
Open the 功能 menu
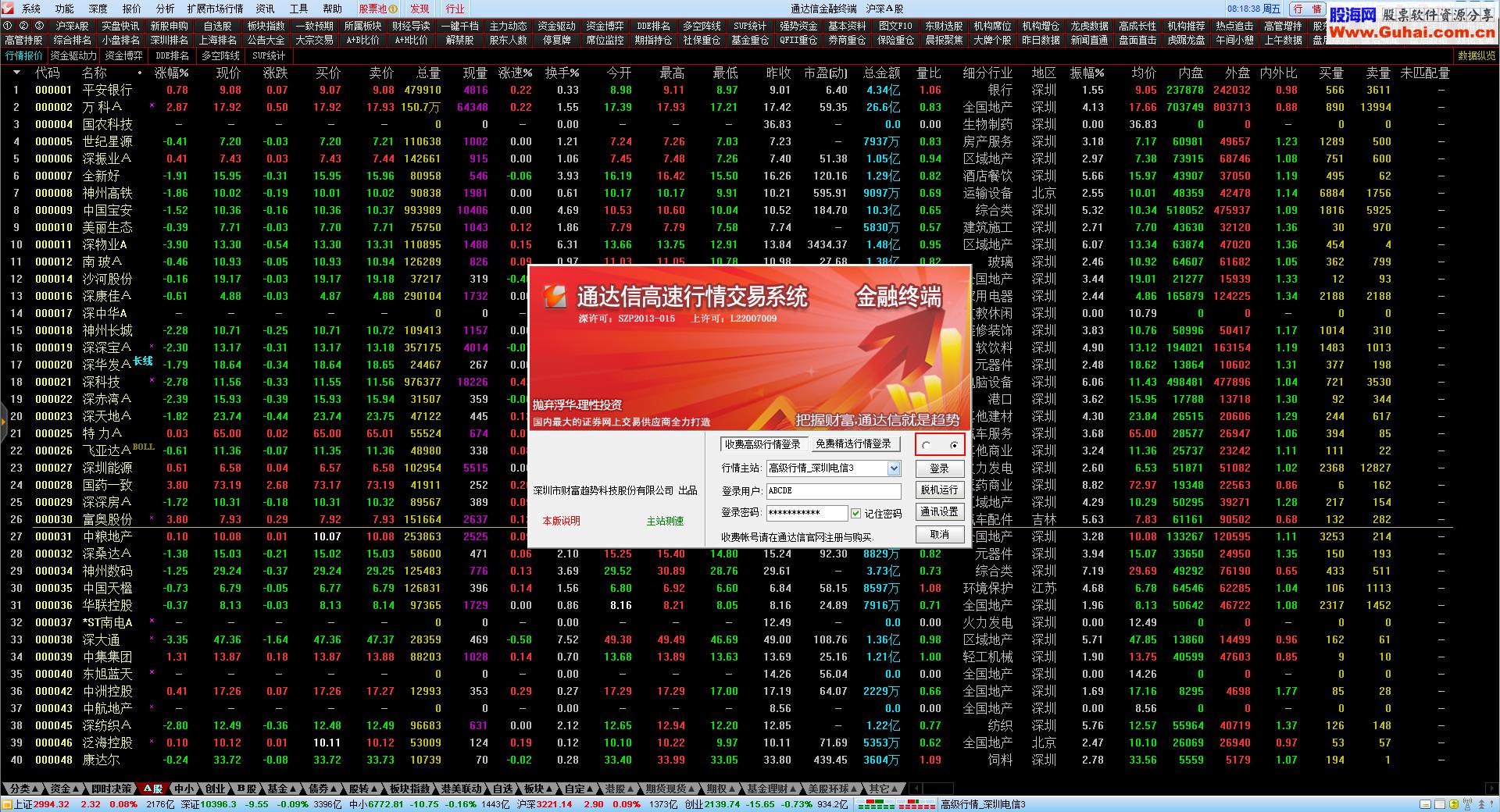coord(65,9)
